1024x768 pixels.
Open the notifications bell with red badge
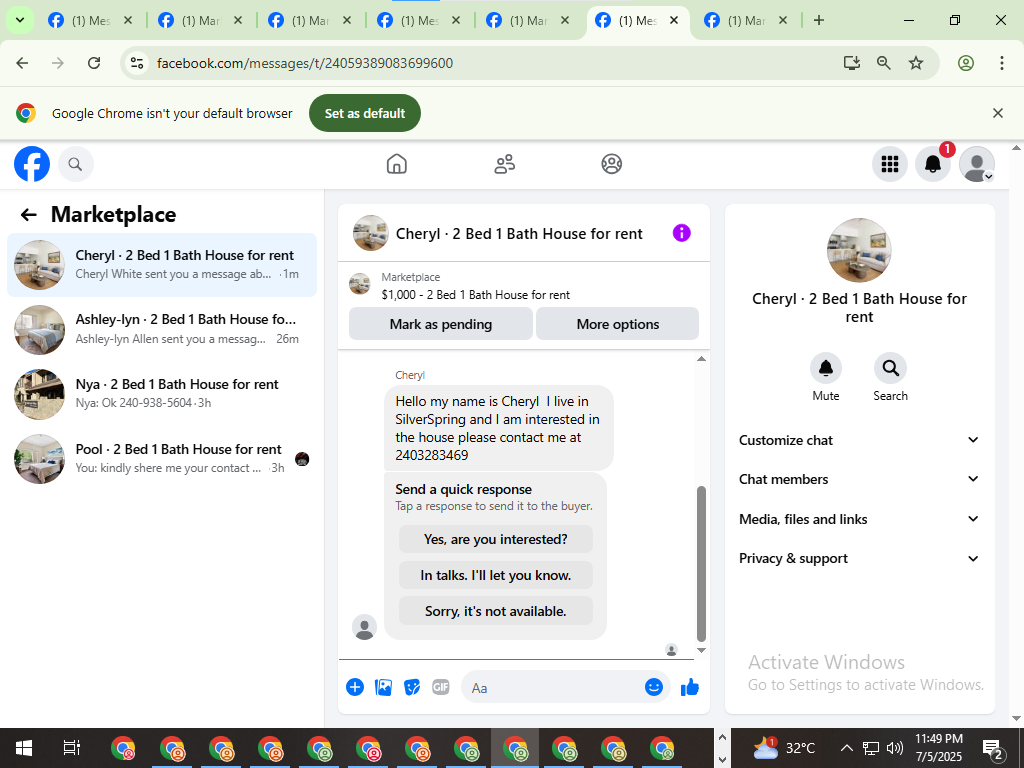point(933,164)
